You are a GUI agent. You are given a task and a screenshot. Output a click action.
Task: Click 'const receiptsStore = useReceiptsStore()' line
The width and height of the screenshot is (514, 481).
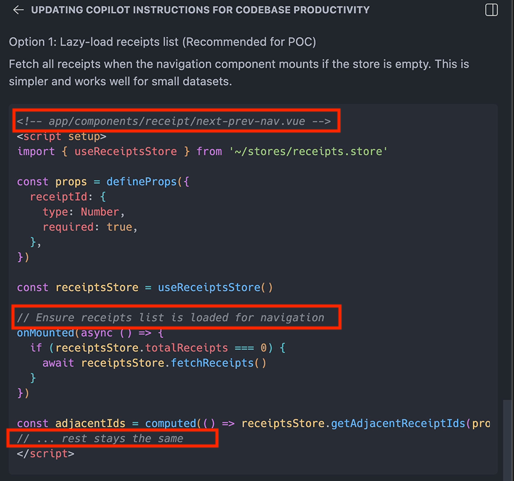pyautogui.click(x=145, y=287)
